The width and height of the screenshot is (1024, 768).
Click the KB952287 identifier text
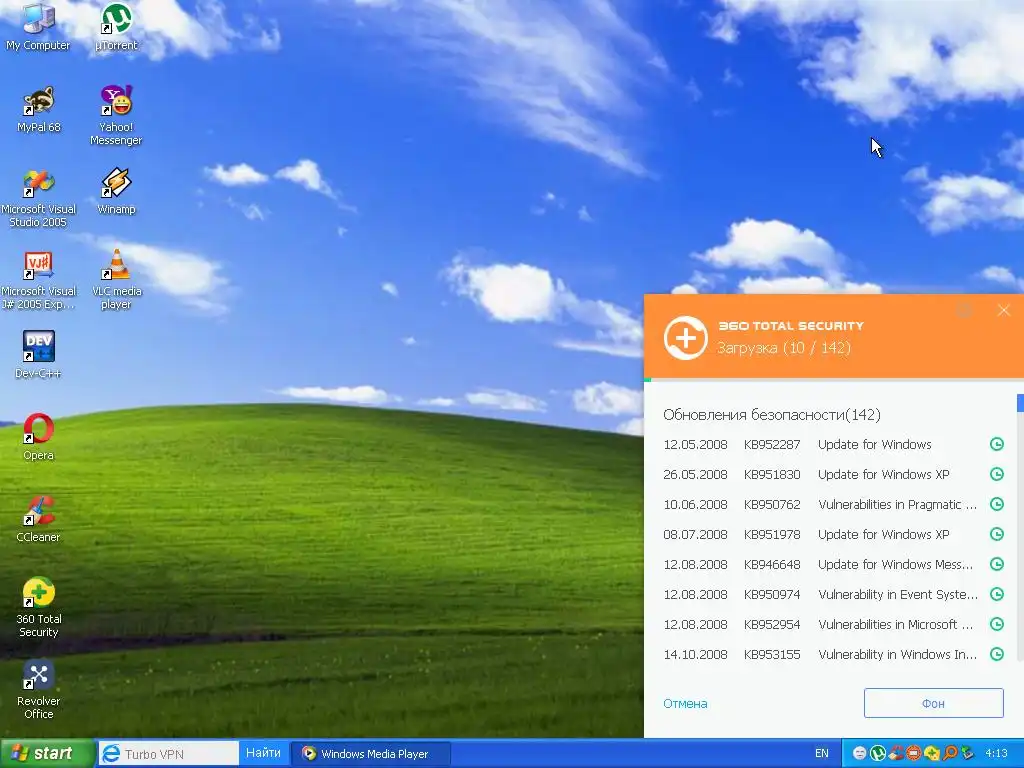pos(772,444)
